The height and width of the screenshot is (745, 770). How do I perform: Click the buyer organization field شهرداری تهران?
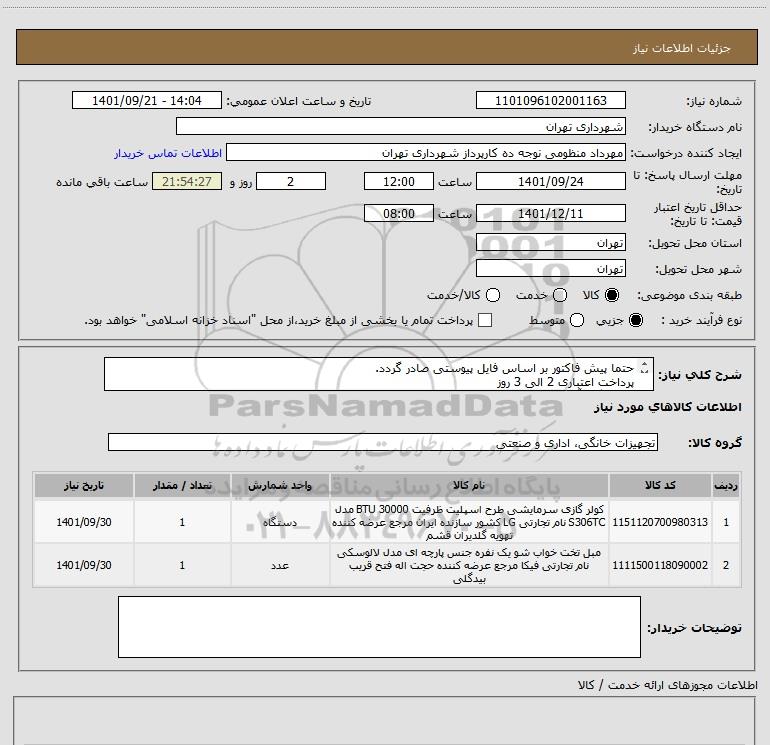click(x=401, y=126)
